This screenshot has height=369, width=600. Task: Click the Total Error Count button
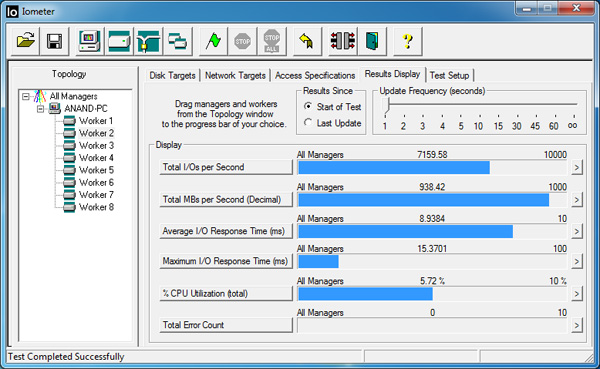click(226, 325)
